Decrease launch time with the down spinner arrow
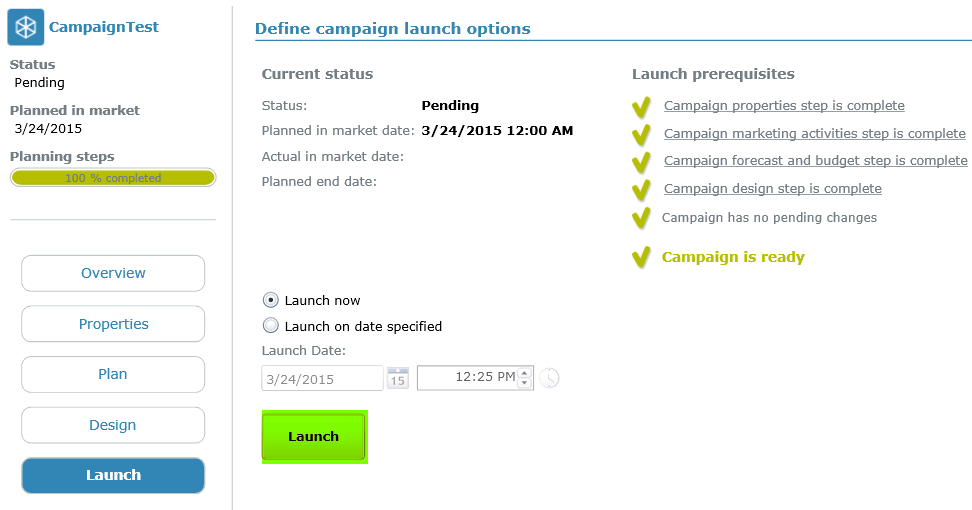This screenshot has height=510, width=972. tap(525, 383)
